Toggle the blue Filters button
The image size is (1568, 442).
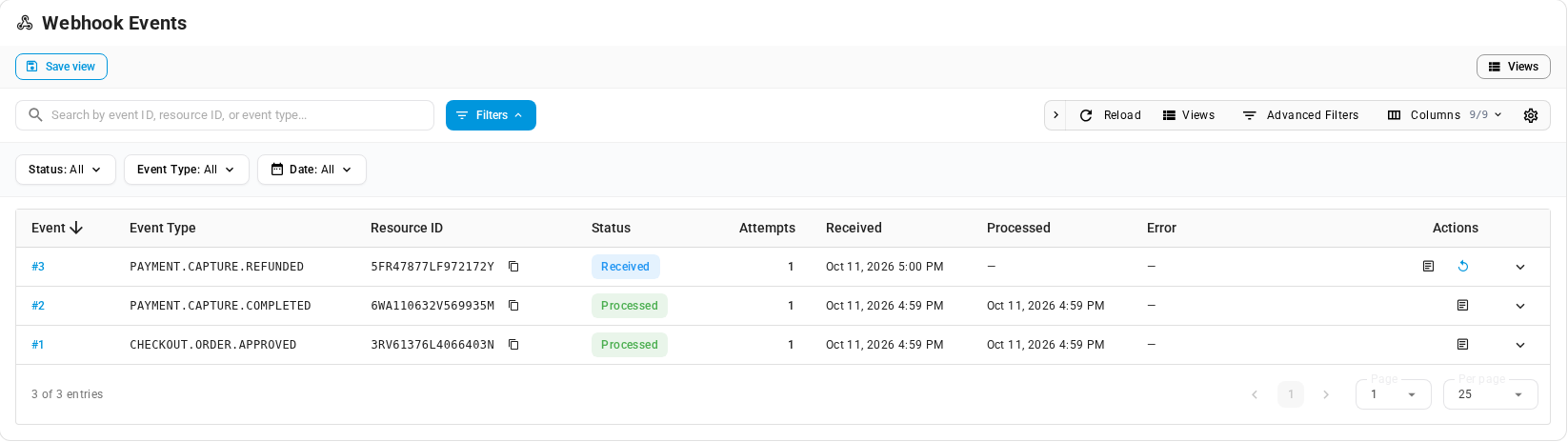pyautogui.click(x=491, y=115)
